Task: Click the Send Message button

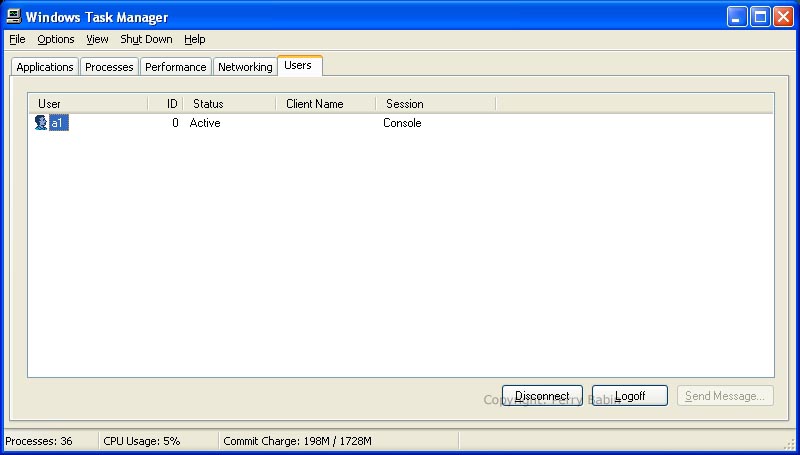Action: click(x=725, y=396)
